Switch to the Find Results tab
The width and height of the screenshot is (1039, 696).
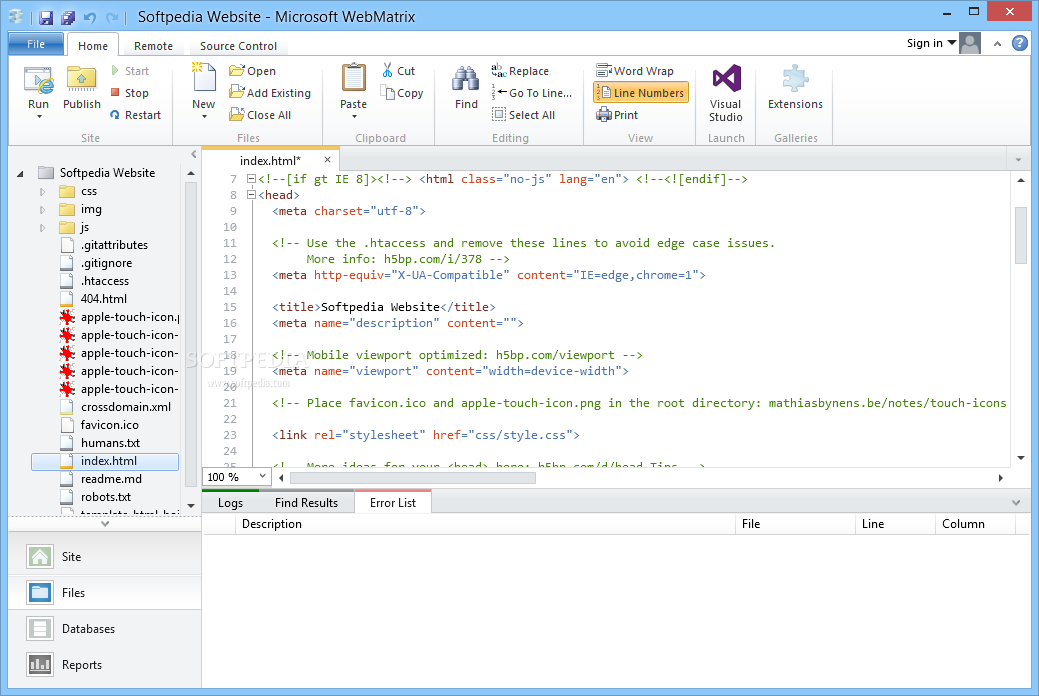coord(306,502)
